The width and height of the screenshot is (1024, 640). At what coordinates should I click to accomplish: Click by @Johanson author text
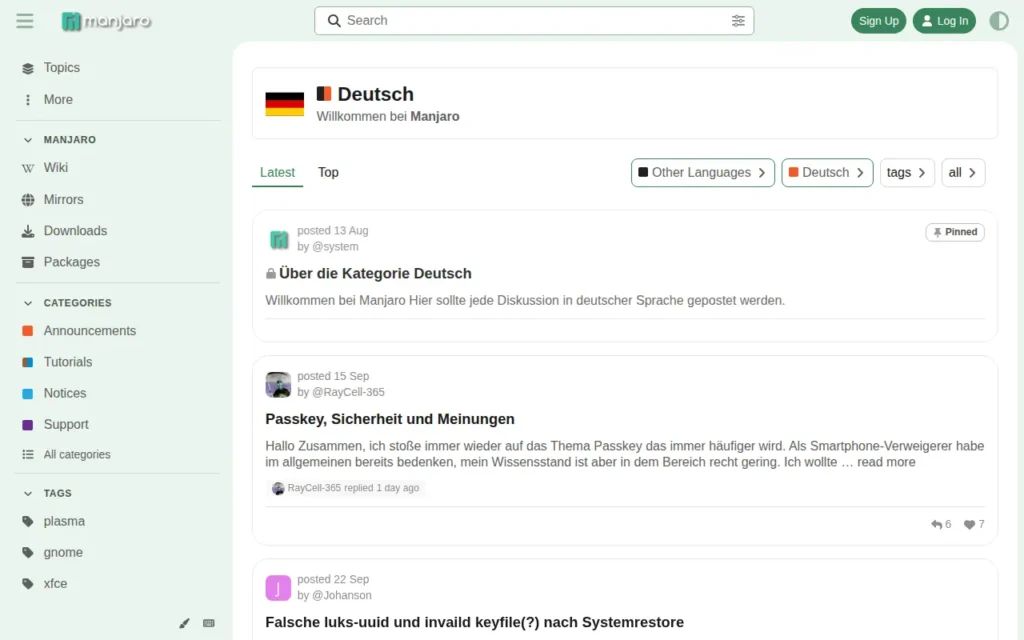click(334, 596)
